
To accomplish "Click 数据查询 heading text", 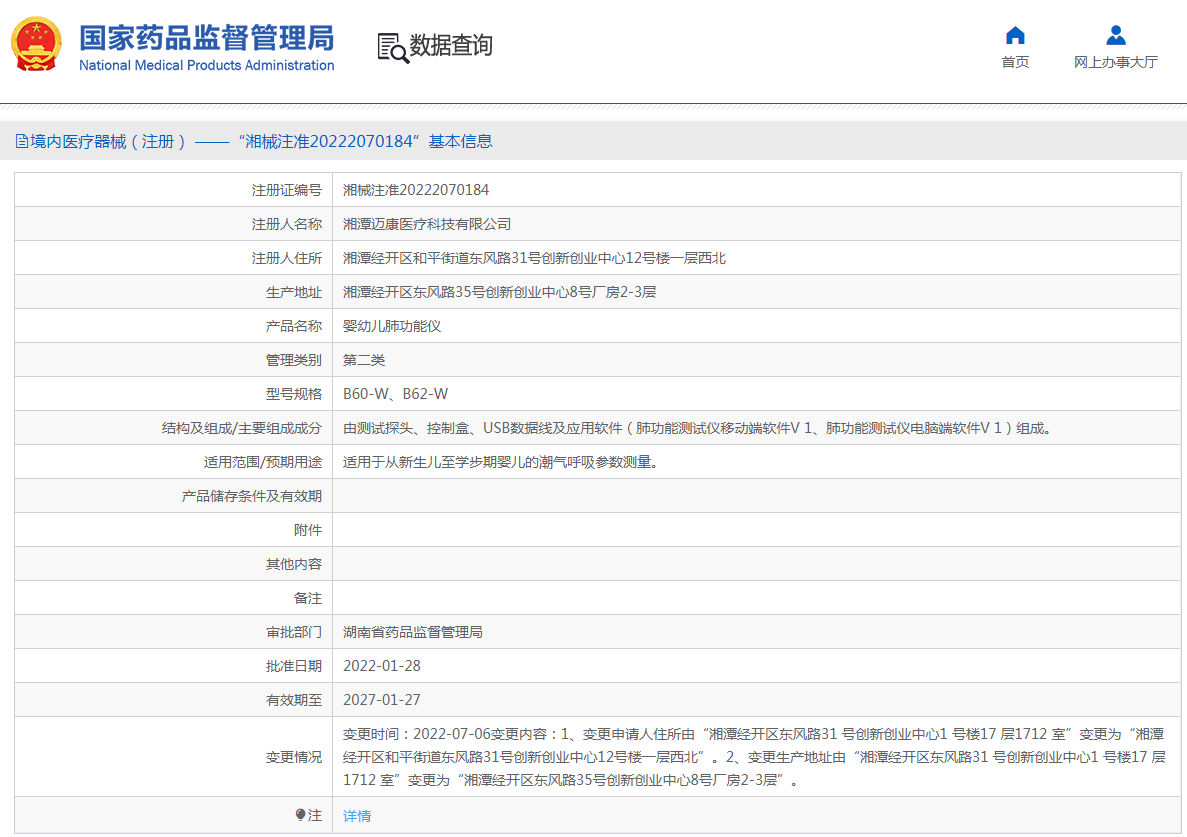I will click(451, 45).
